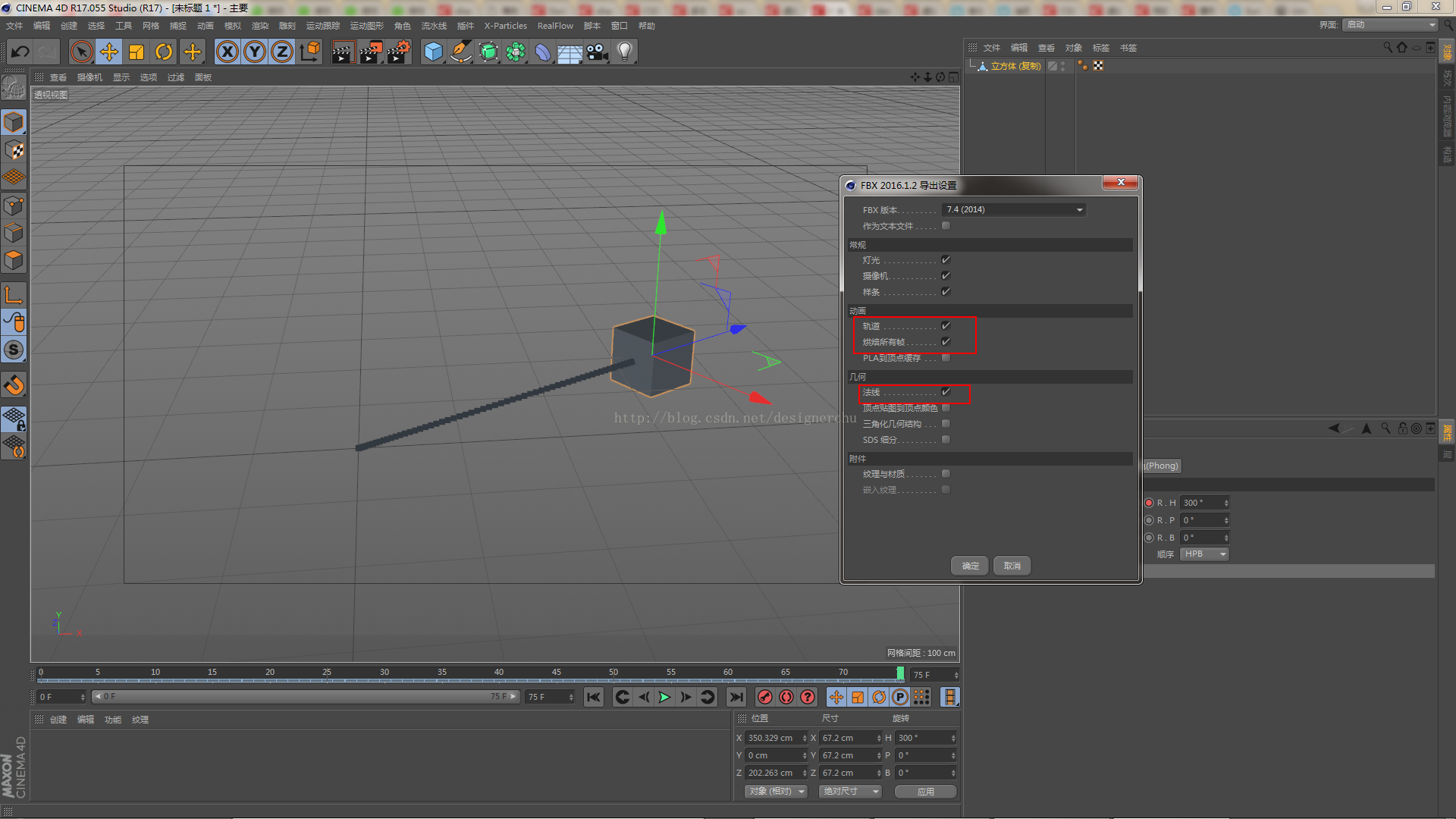This screenshot has width=1456, height=819.
Task: Open the 界面 启动 layout dropdown
Action: point(1390,25)
